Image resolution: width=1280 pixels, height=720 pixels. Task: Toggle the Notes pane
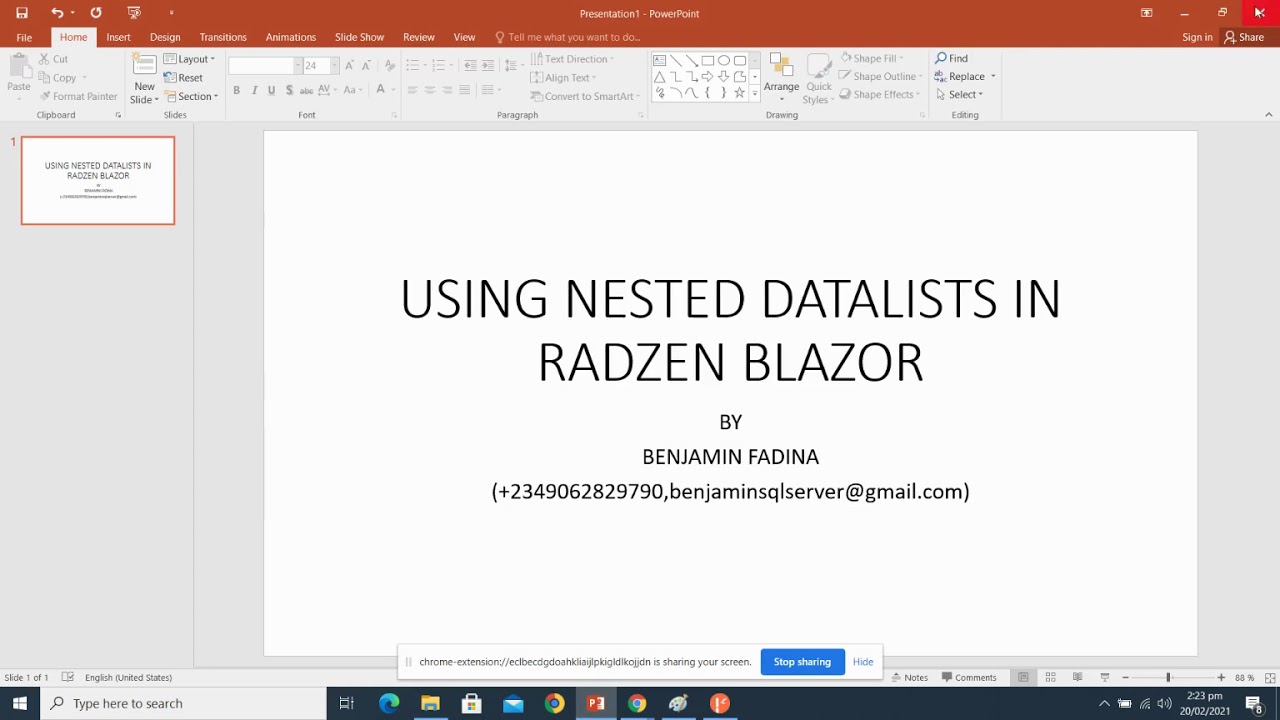click(909, 677)
